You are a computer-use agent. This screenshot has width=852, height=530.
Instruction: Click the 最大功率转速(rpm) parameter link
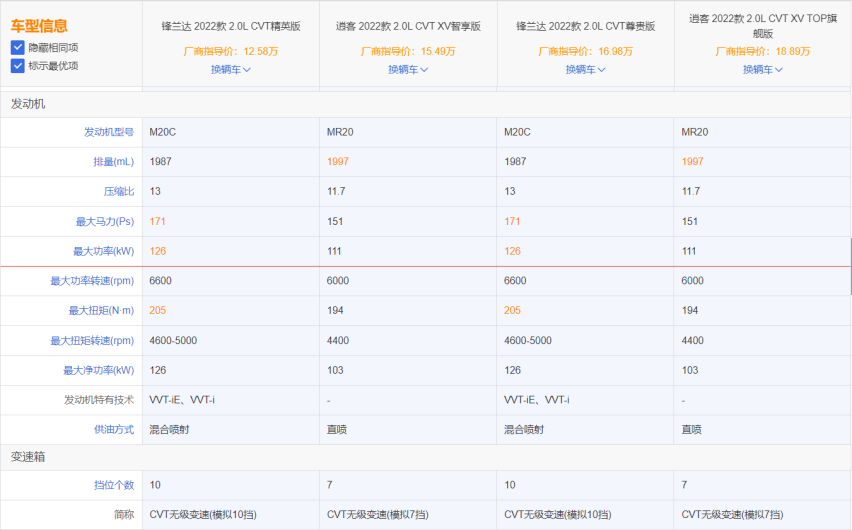point(92,280)
